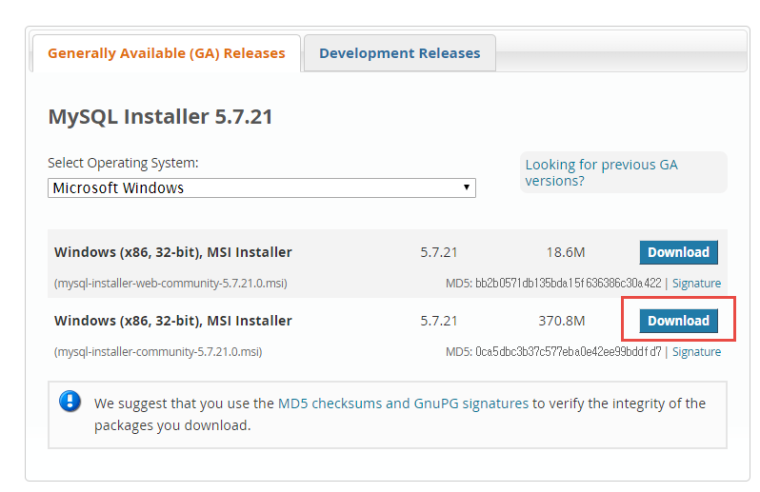Image resolution: width=760 pixels, height=492 pixels.
Task: Select the filename mysql-installer-community-5.7.21.0.msi text
Action: tap(158, 352)
